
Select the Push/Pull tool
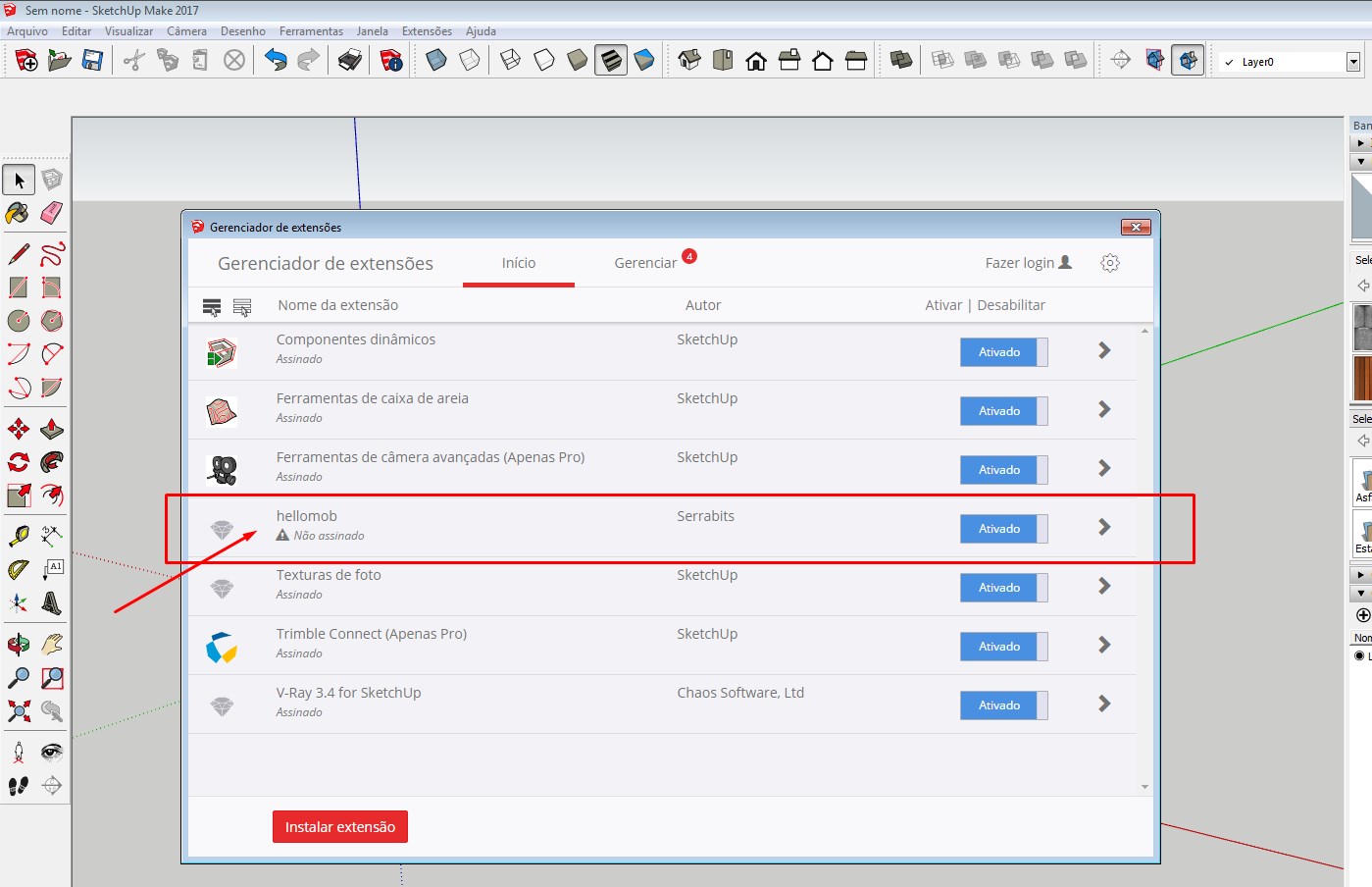coord(52,429)
